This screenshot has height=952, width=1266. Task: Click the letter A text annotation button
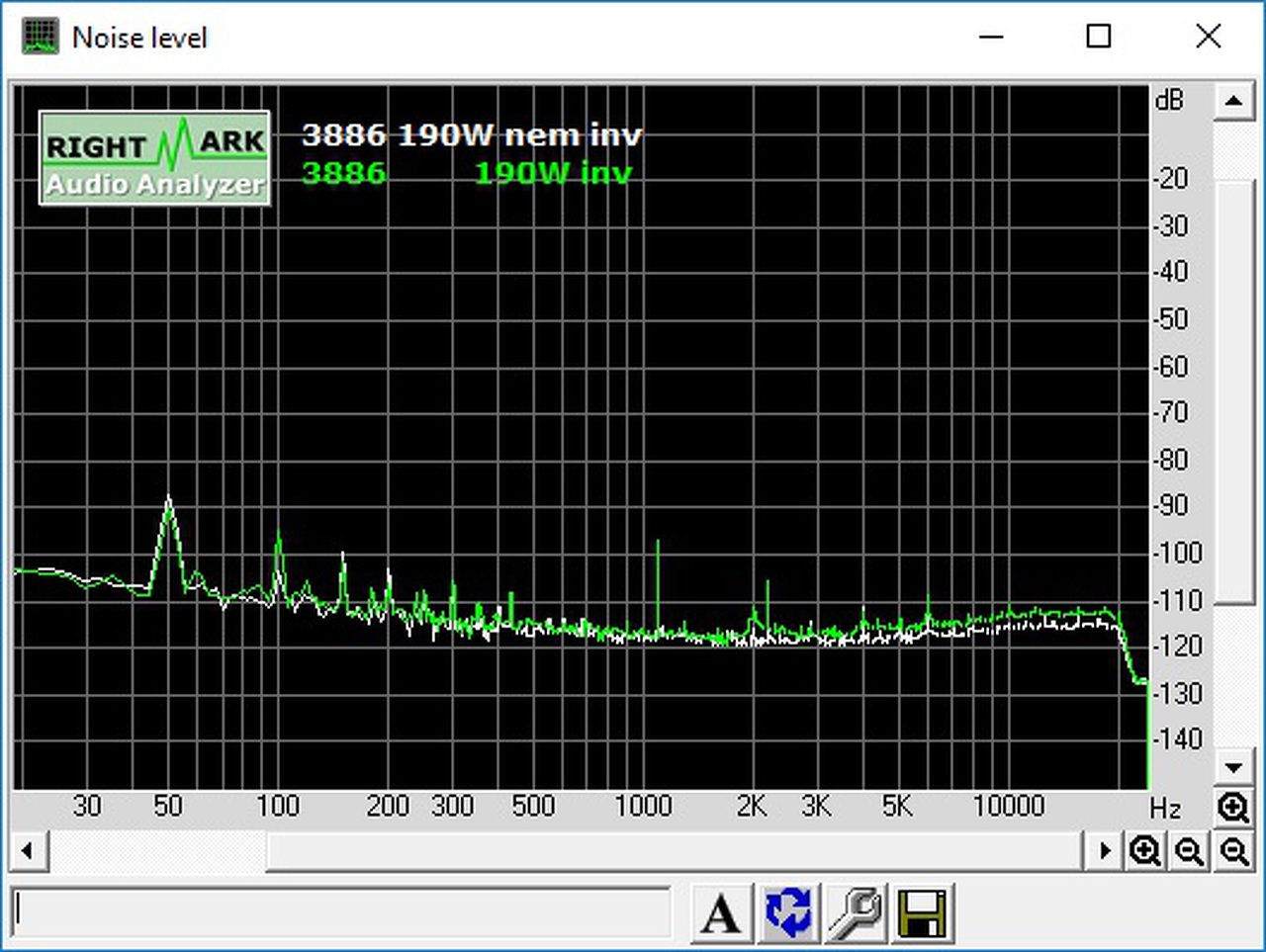721,912
